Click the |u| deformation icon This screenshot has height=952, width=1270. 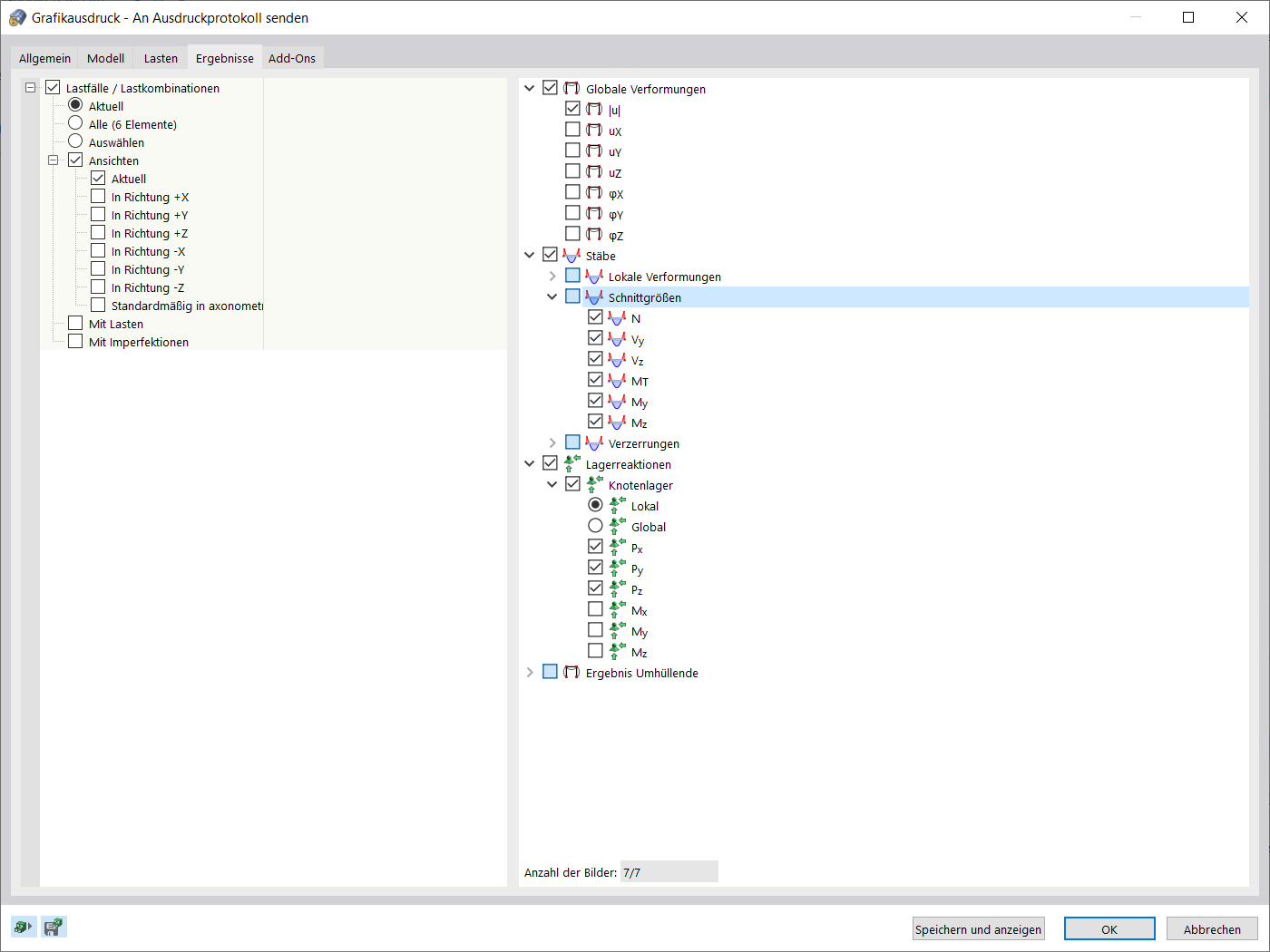[594, 109]
